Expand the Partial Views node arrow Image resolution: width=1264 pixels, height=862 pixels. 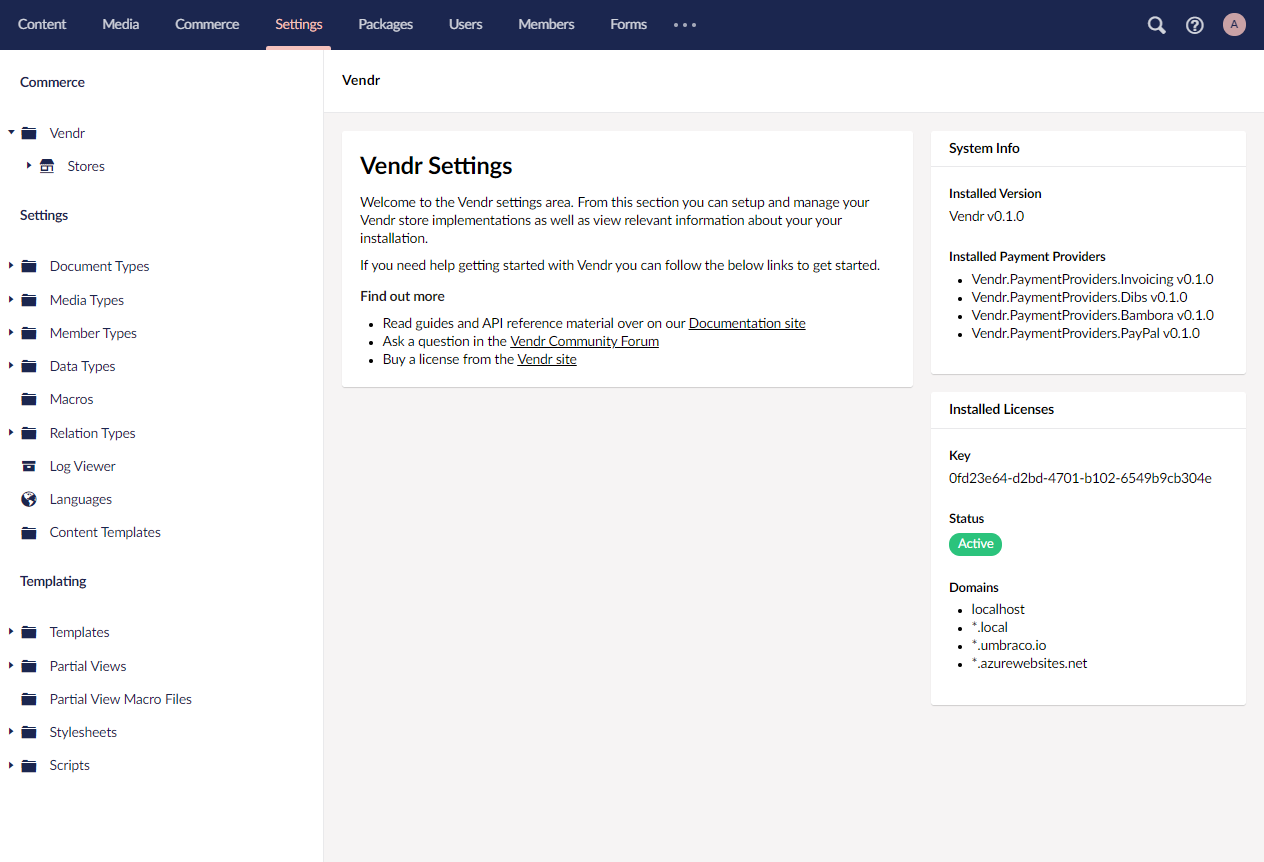pos(11,665)
